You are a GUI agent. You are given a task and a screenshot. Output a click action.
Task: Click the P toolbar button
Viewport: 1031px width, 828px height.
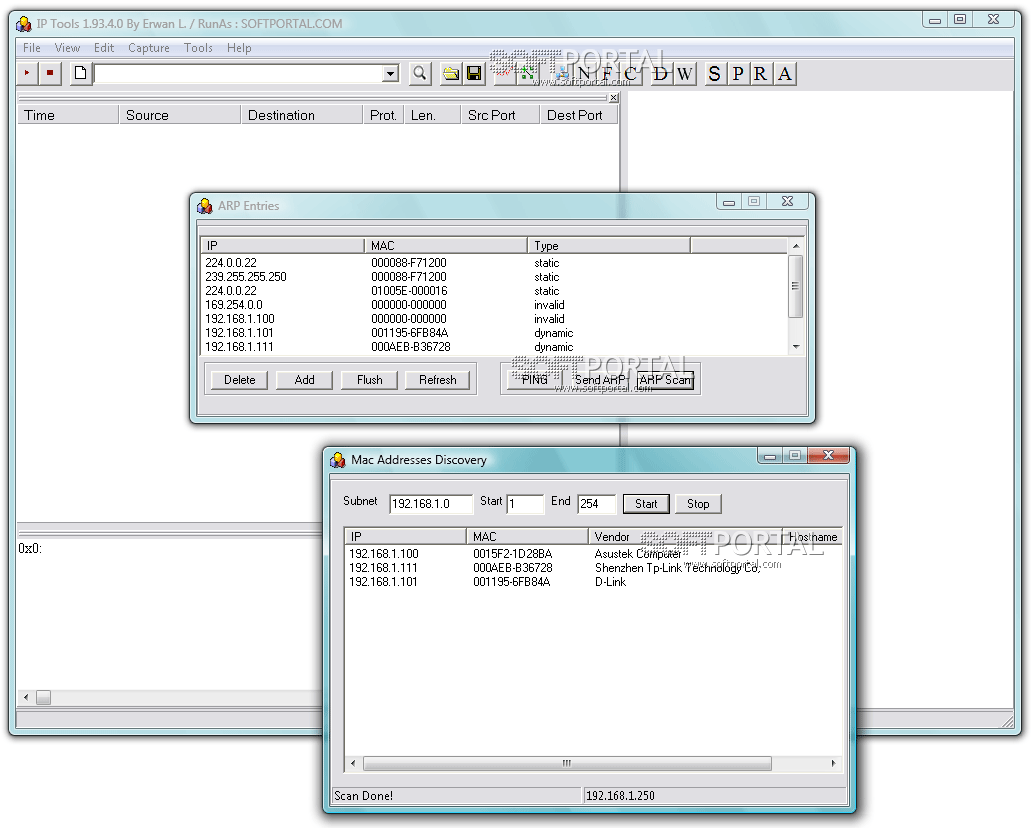[x=738, y=74]
